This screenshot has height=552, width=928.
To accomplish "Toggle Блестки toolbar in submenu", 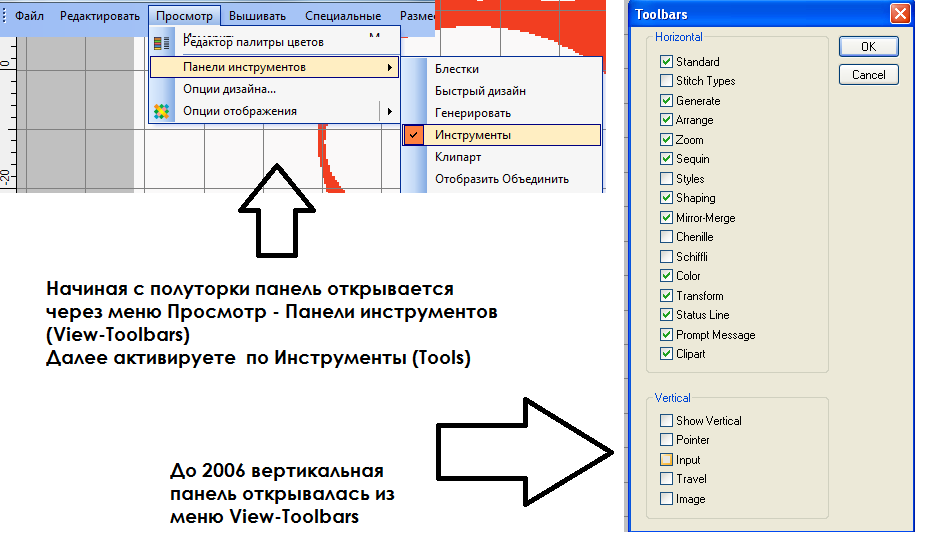I will (x=502, y=69).
